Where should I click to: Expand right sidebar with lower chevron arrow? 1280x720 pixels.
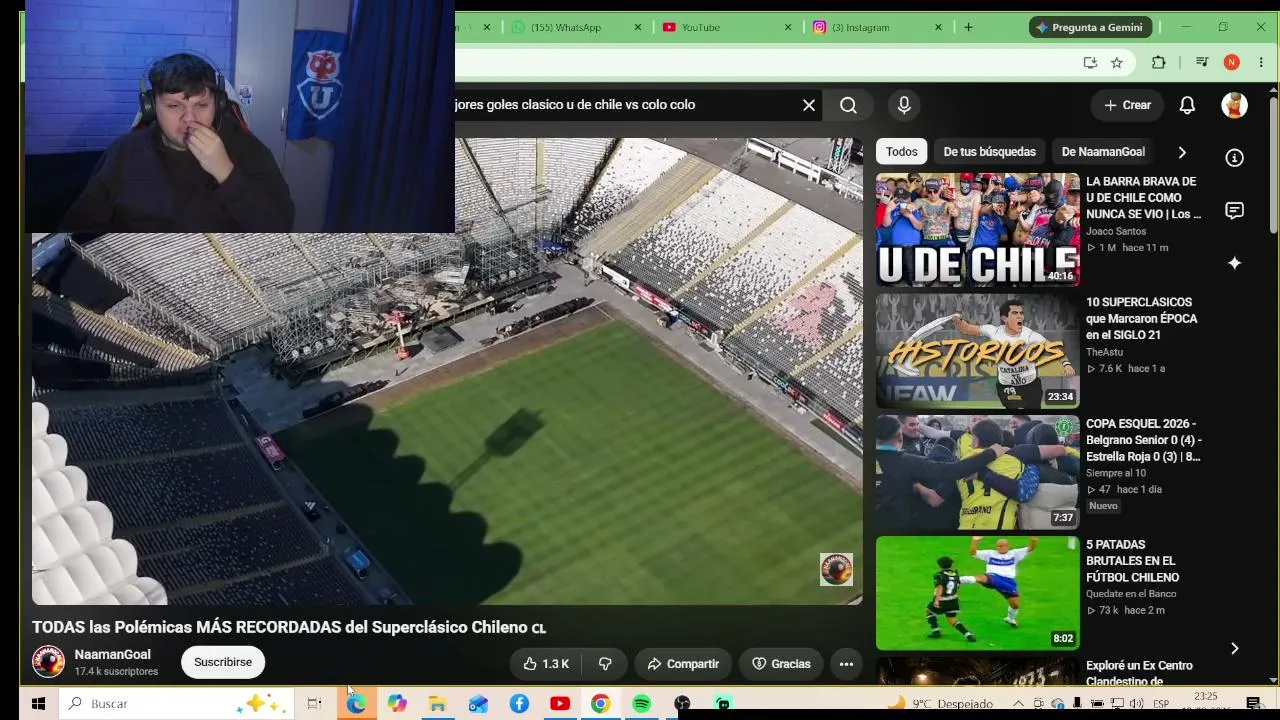click(1235, 649)
